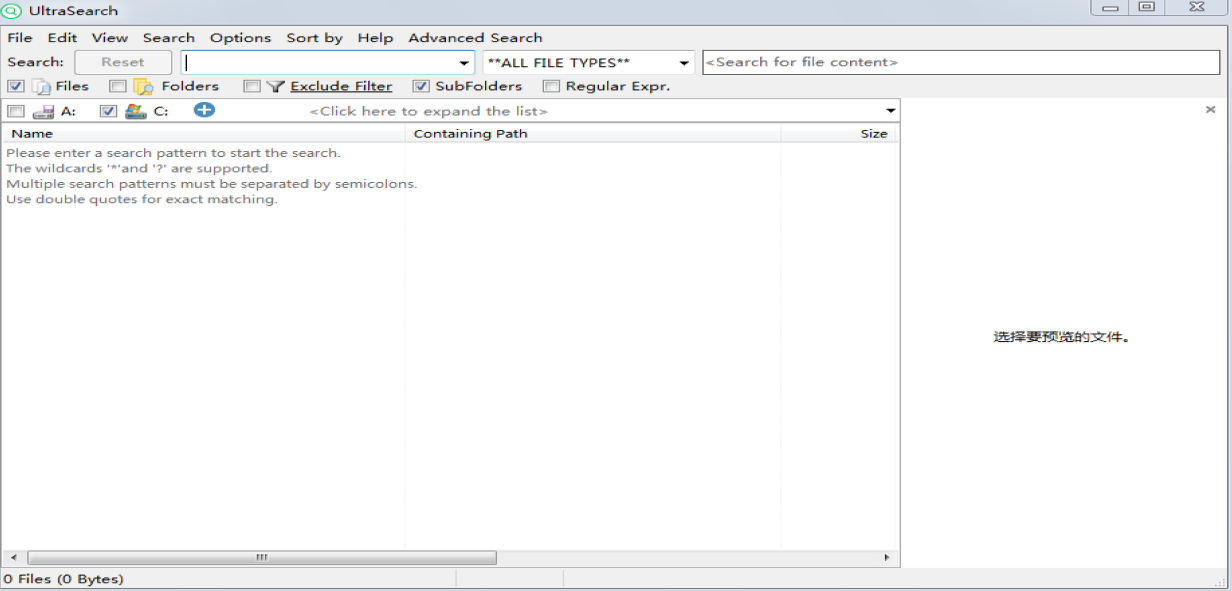Close the preview pane with the X

pyautogui.click(x=1210, y=110)
